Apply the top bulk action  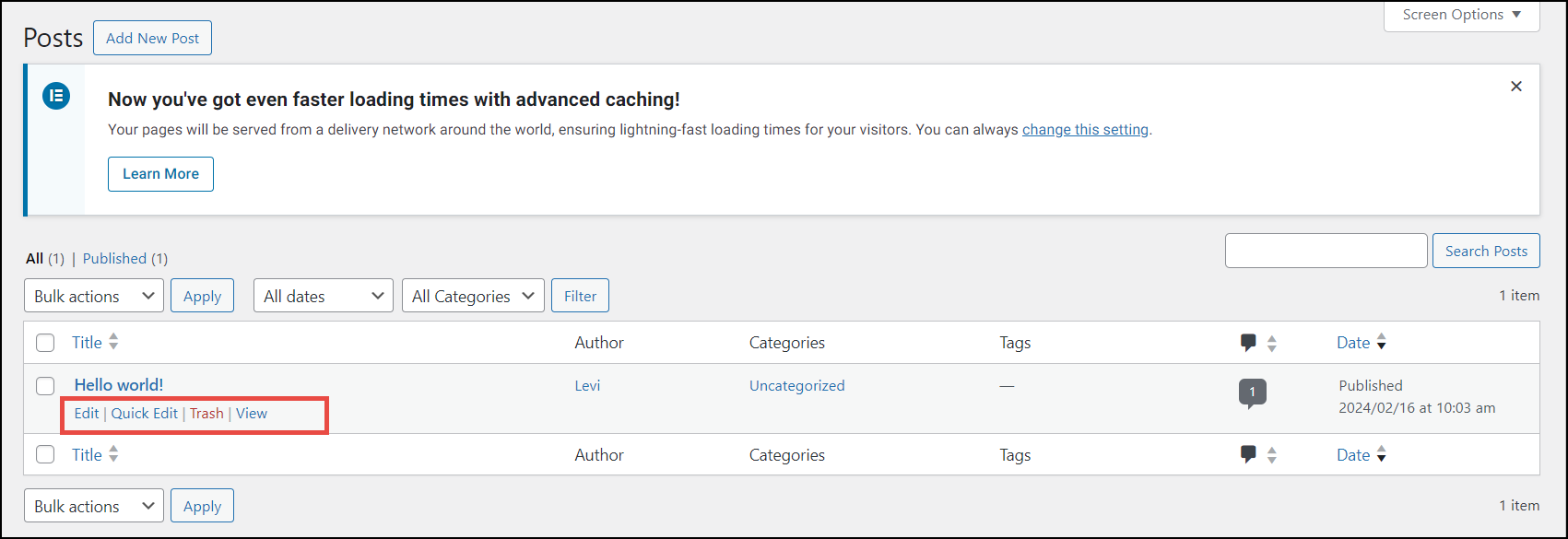coord(202,296)
